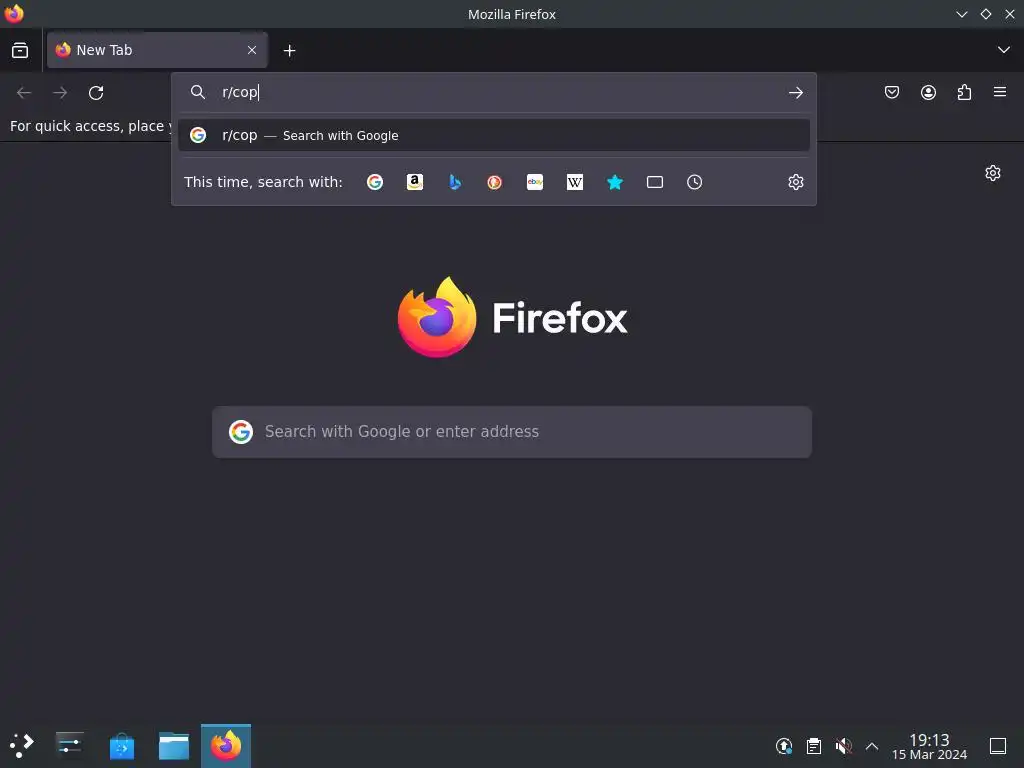1024x768 pixels.
Task: Search this time with eBay
Action: pyautogui.click(x=535, y=182)
